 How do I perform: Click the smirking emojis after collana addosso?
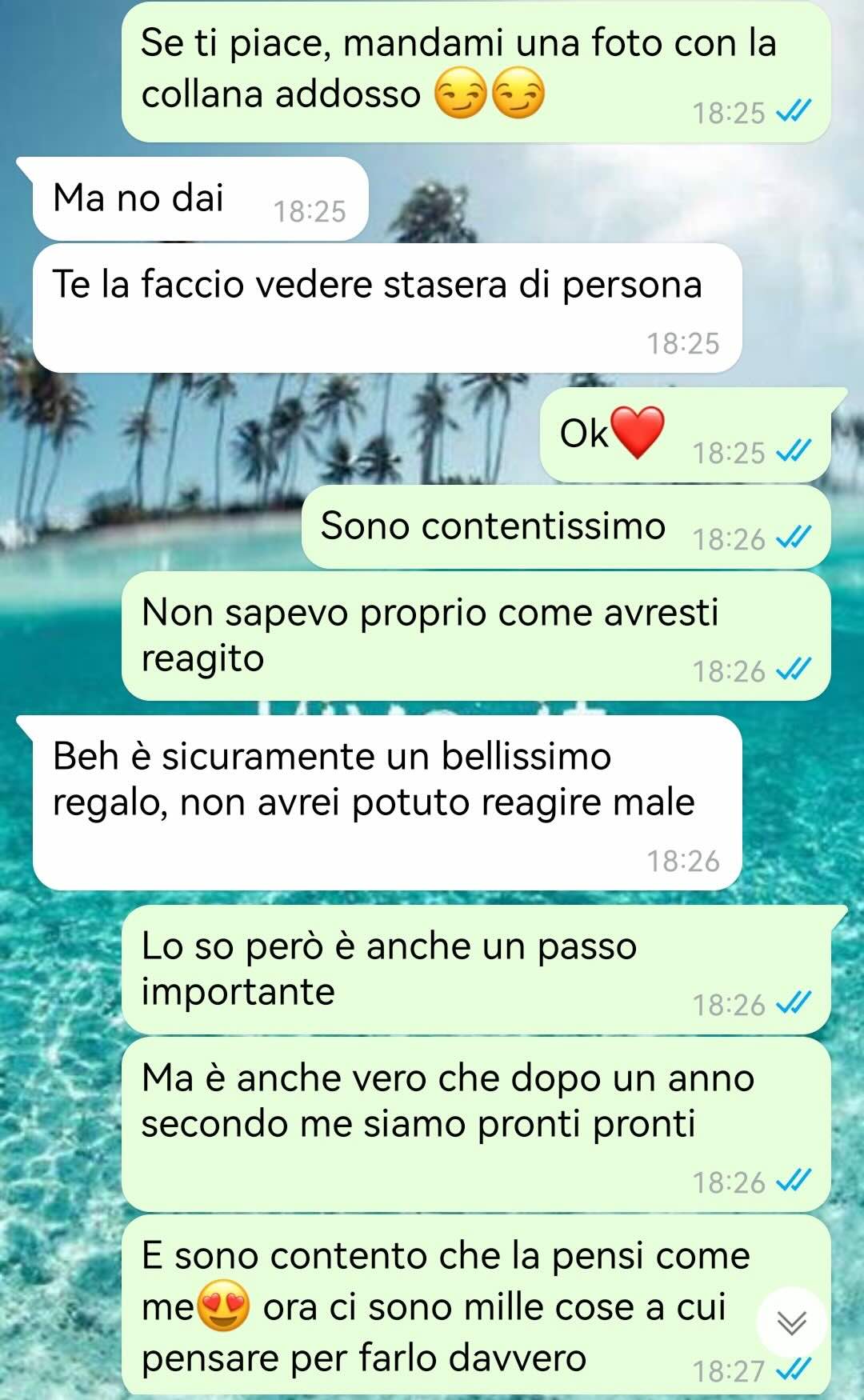(x=490, y=94)
